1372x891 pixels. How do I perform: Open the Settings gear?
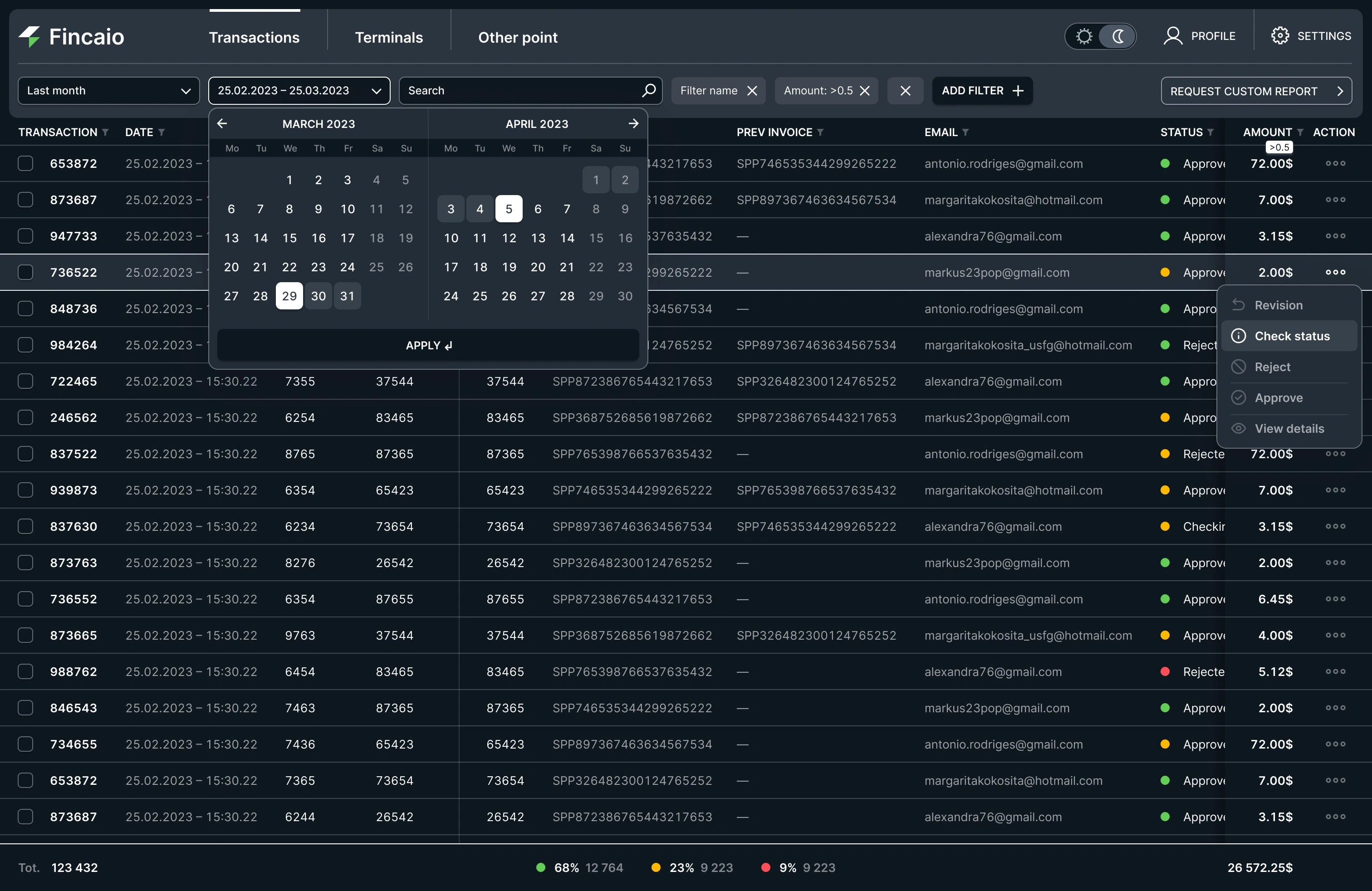tap(1280, 36)
